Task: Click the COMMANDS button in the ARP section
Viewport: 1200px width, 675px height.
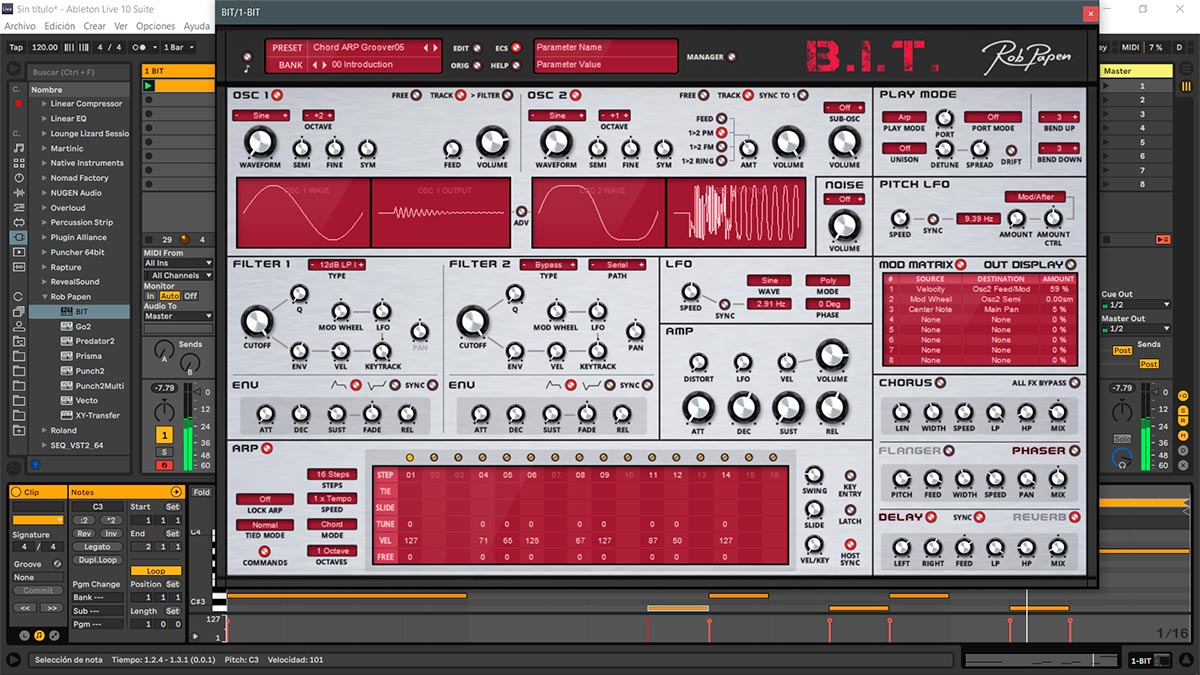Action: [x=265, y=550]
